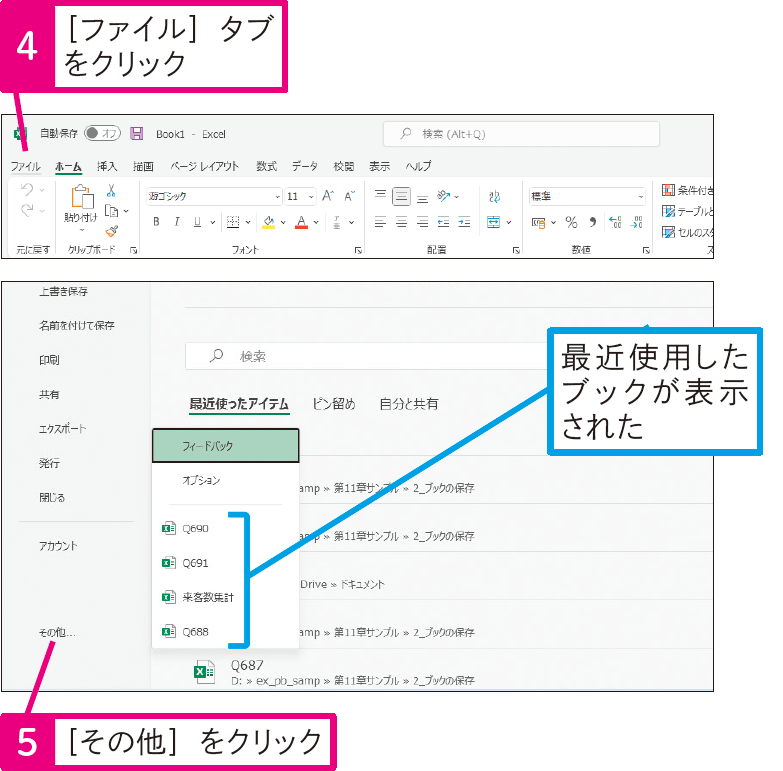783x771 pixels.
Task: Open the ファイル tab
Action: (25, 166)
